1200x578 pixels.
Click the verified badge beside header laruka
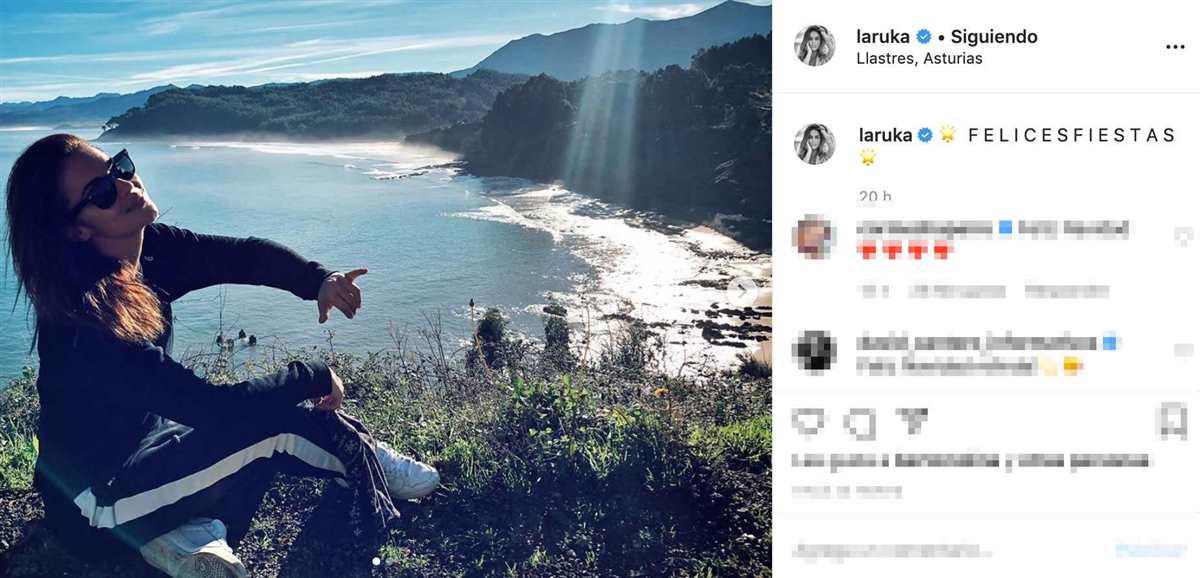[x=924, y=37]
